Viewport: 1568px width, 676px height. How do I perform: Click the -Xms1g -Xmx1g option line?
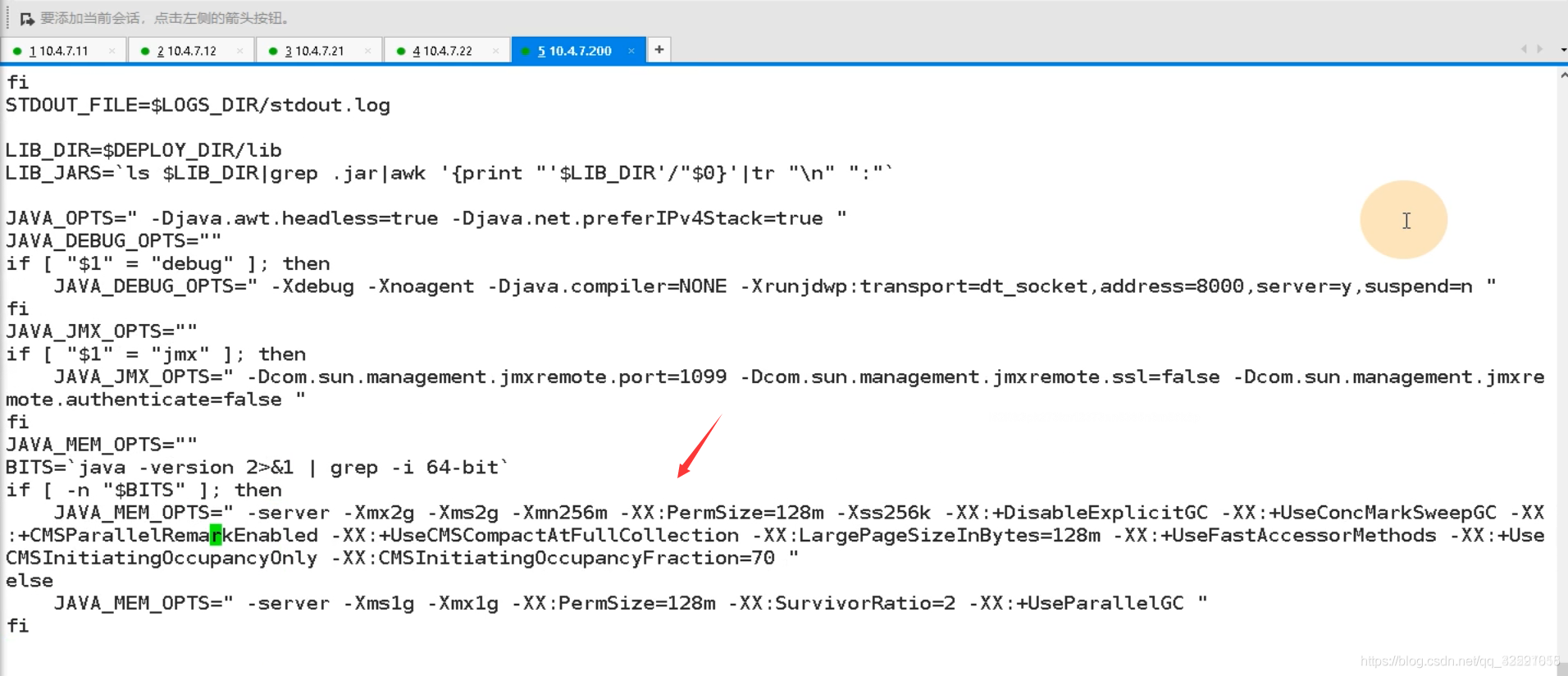coord(631,603)
